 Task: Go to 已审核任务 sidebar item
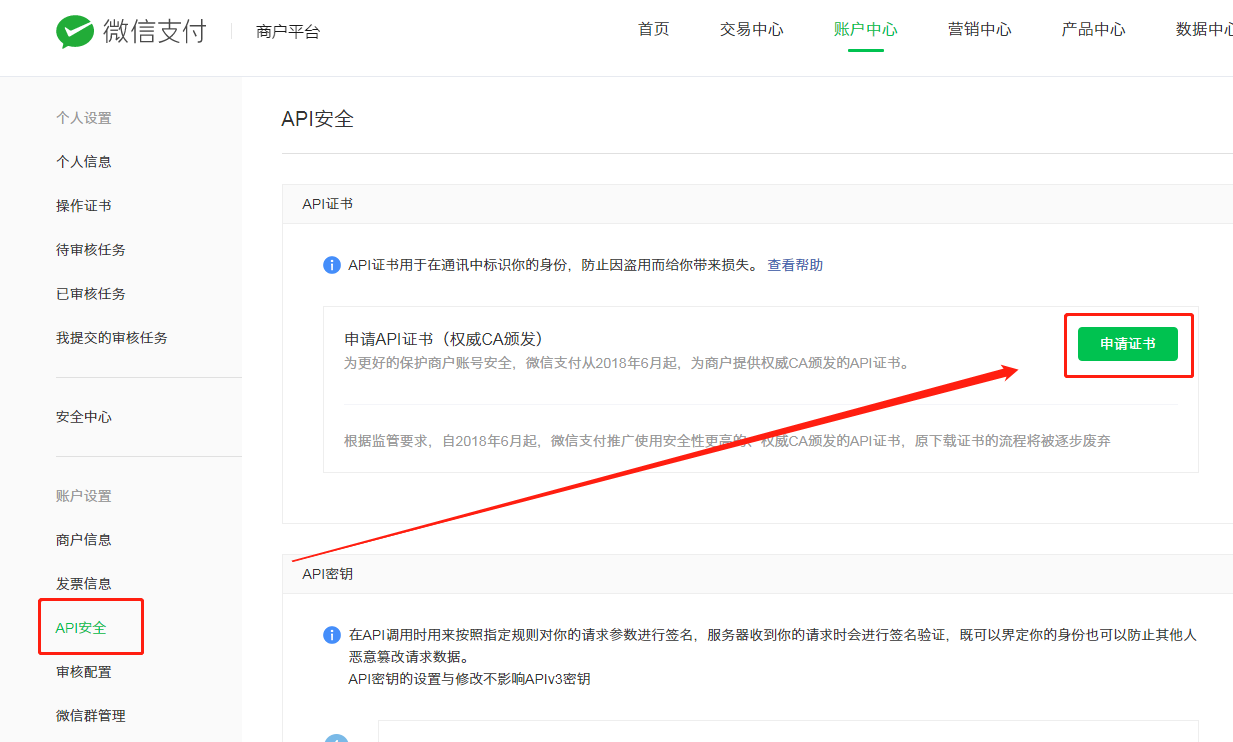[91, 294]
